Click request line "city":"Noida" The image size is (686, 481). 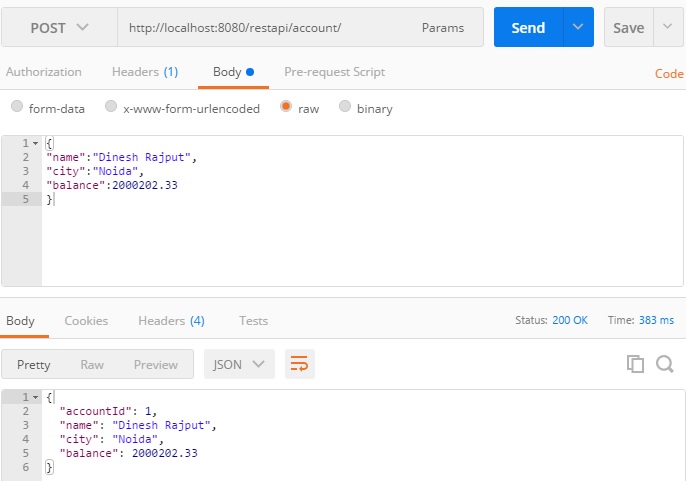[95, 171]
